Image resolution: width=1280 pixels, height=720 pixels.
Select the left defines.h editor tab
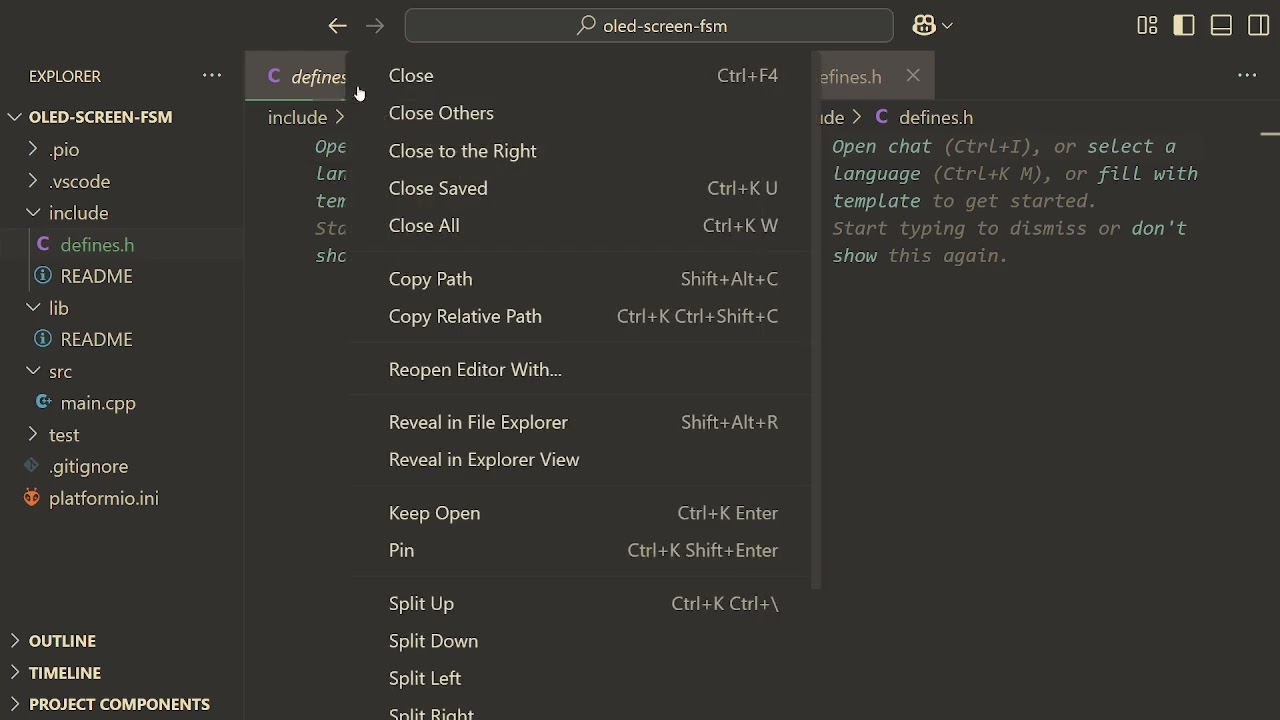(297, 77)
